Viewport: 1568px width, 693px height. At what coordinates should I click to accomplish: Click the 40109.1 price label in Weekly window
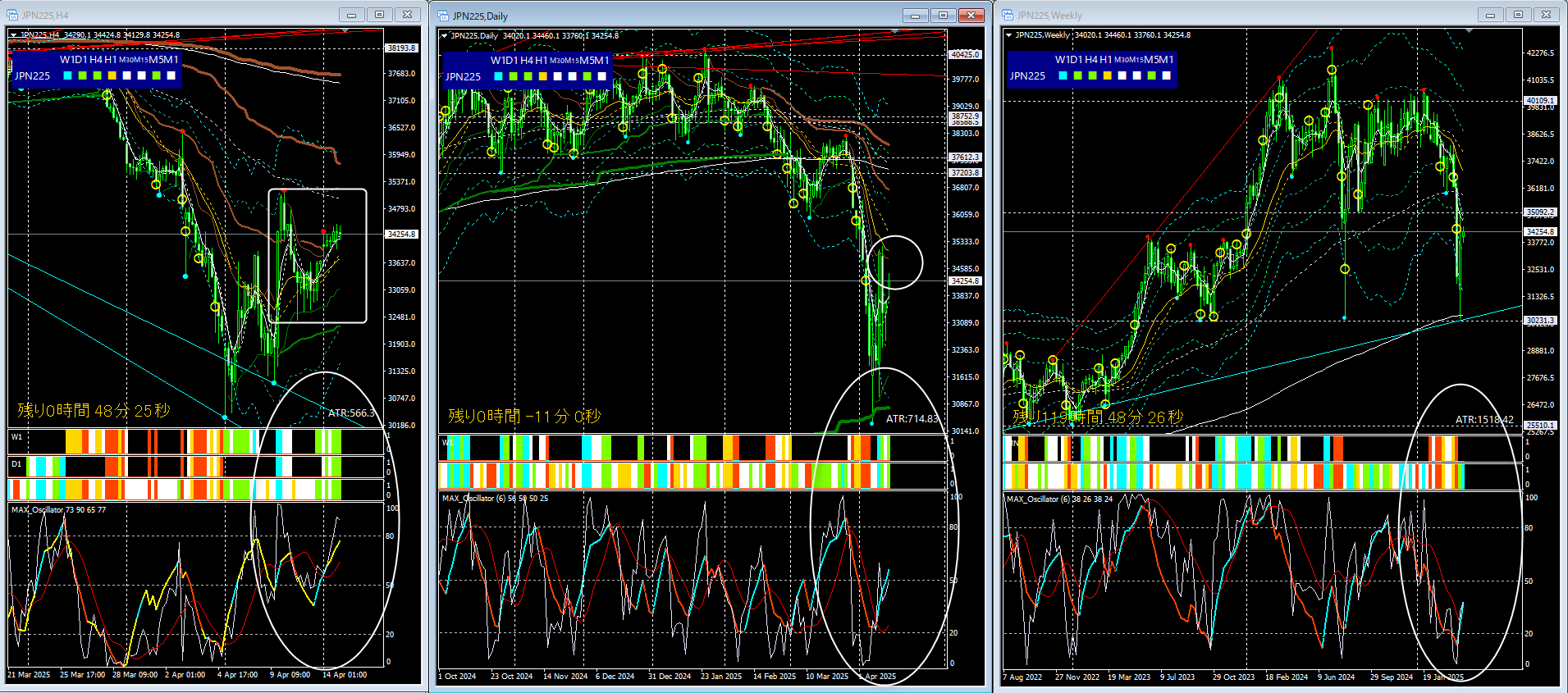coord(1540,101)
